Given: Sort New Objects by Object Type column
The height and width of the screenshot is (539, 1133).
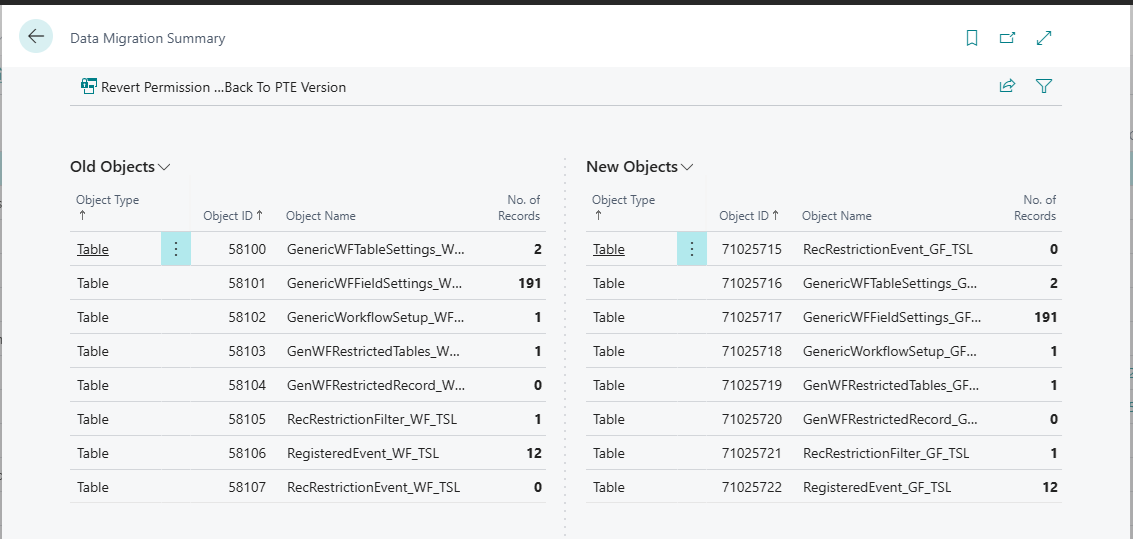Looking at the screenshot, I should [624, 207].
